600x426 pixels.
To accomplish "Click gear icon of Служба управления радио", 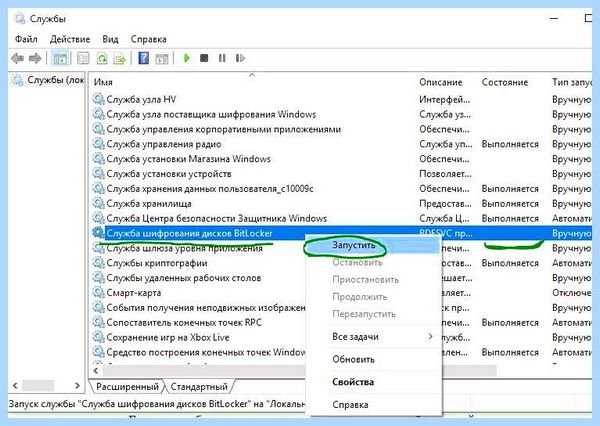I will tap(98, 144).
